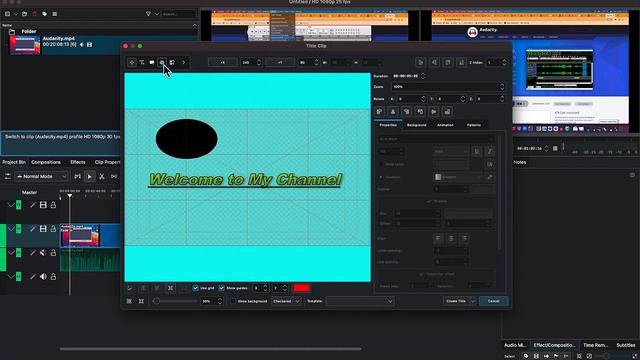The width and height of the screenshot is (640, 360).
Task: Select the razor tool in timeline toolbar
Action: click(102, 176)
